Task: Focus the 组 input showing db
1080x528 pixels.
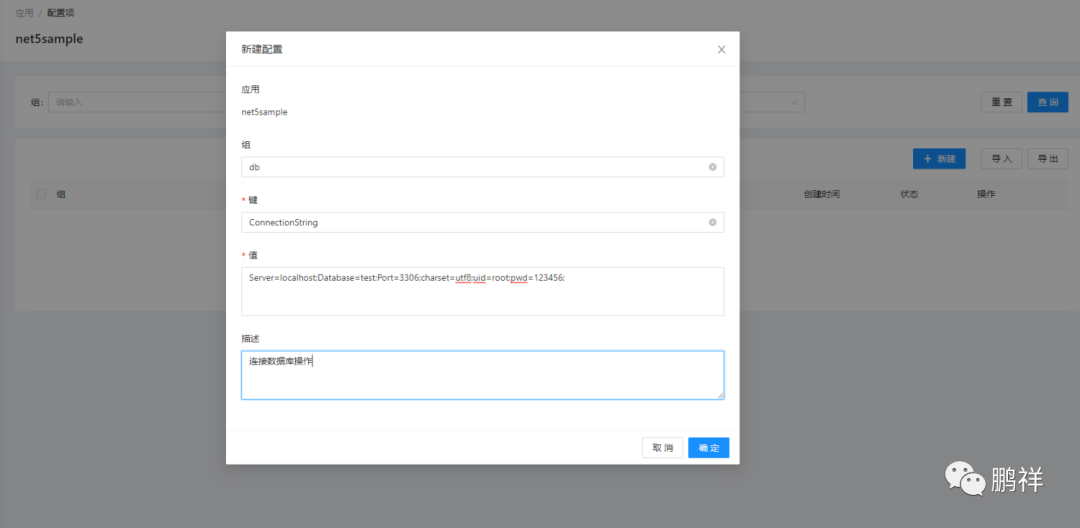Action: point(482,167)
